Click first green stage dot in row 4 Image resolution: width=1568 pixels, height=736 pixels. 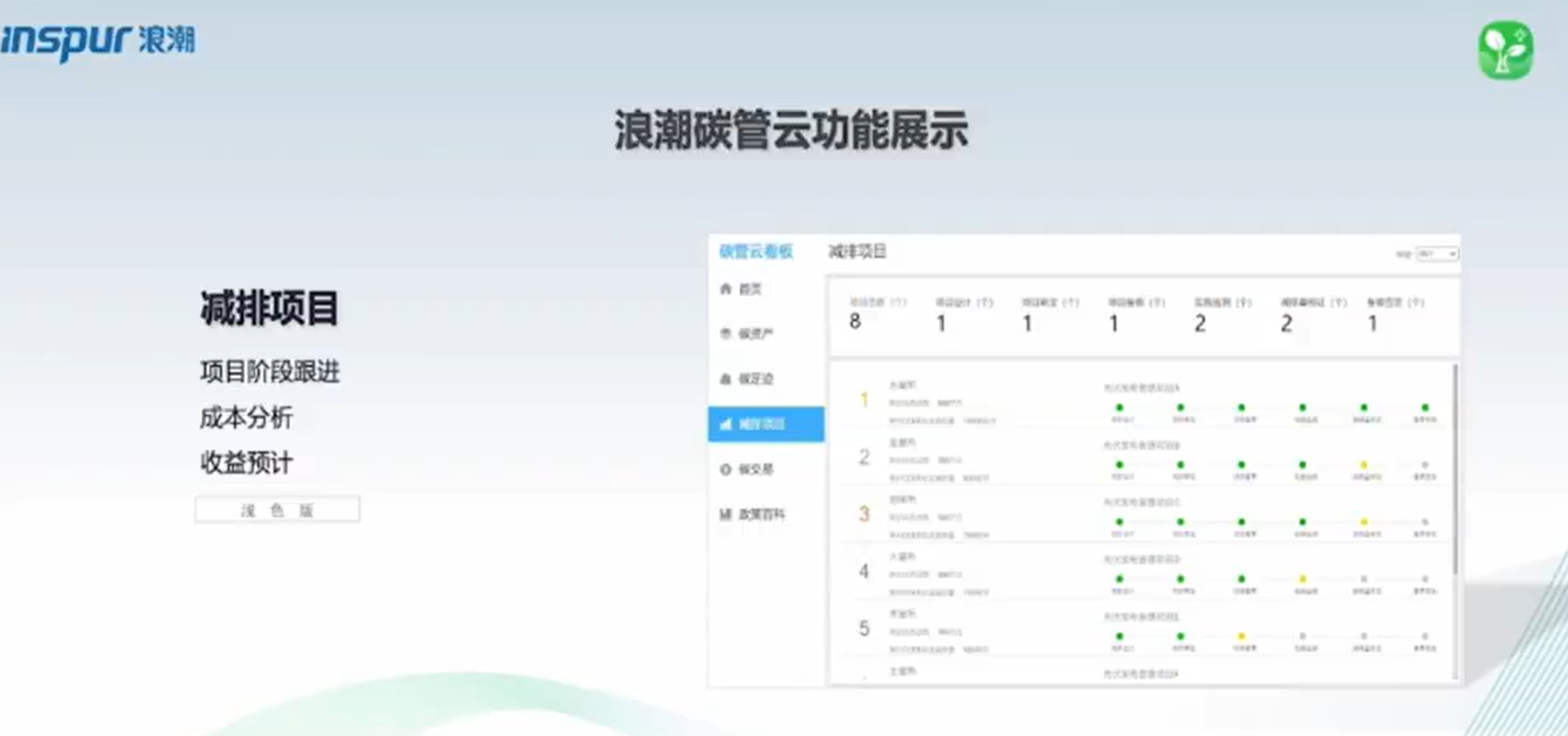(x=1119, y=579)
